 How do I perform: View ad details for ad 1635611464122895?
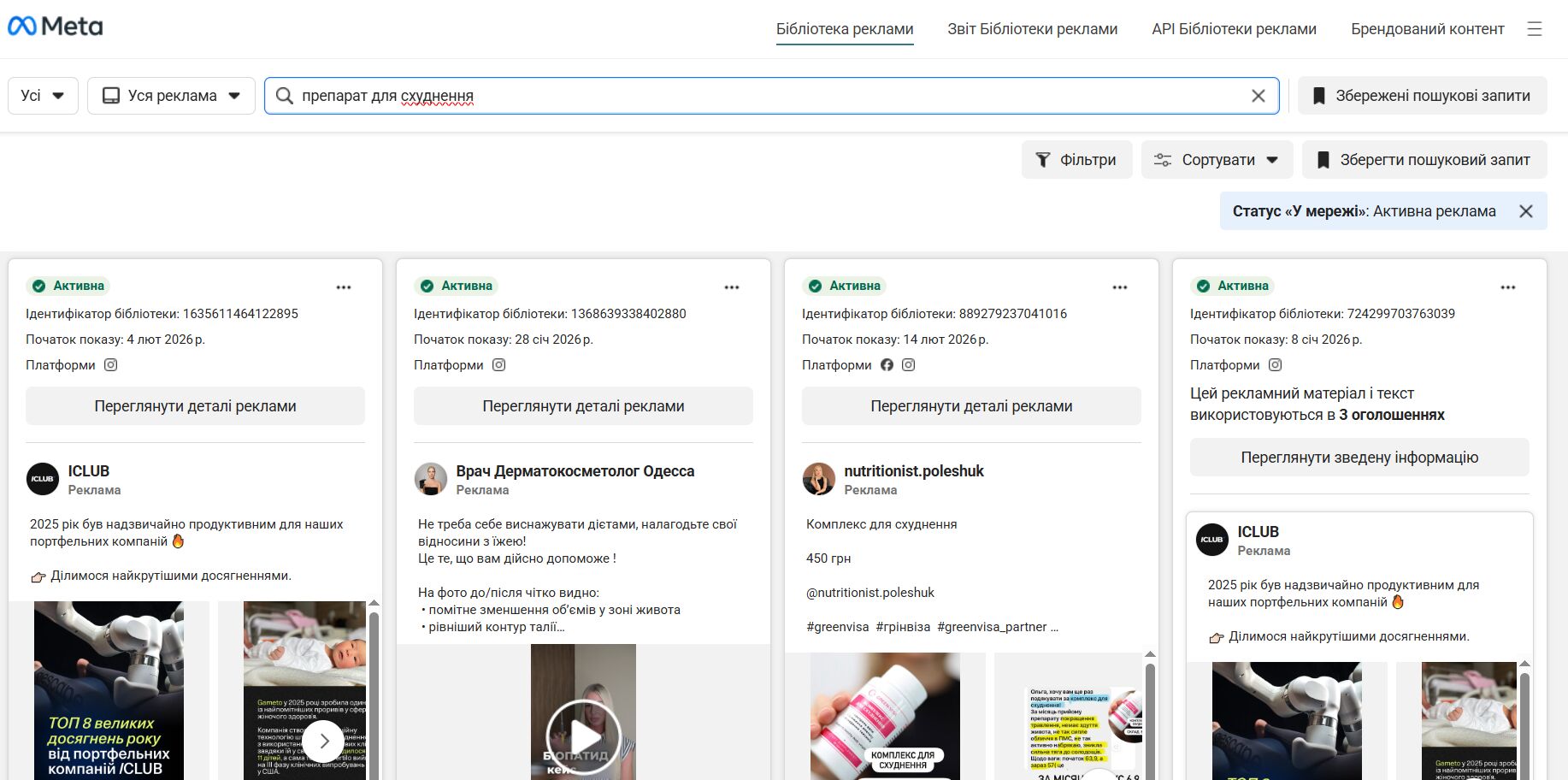195,406
